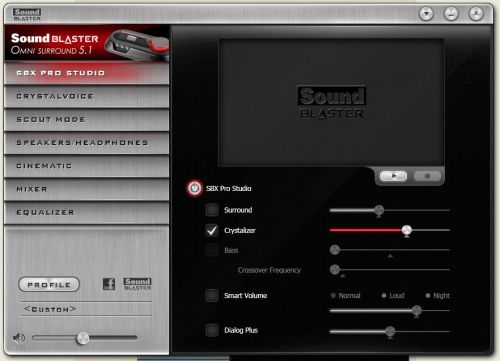Enable the Surround checkbox
This screenshot has height=361, width=500.
(212, 210)
